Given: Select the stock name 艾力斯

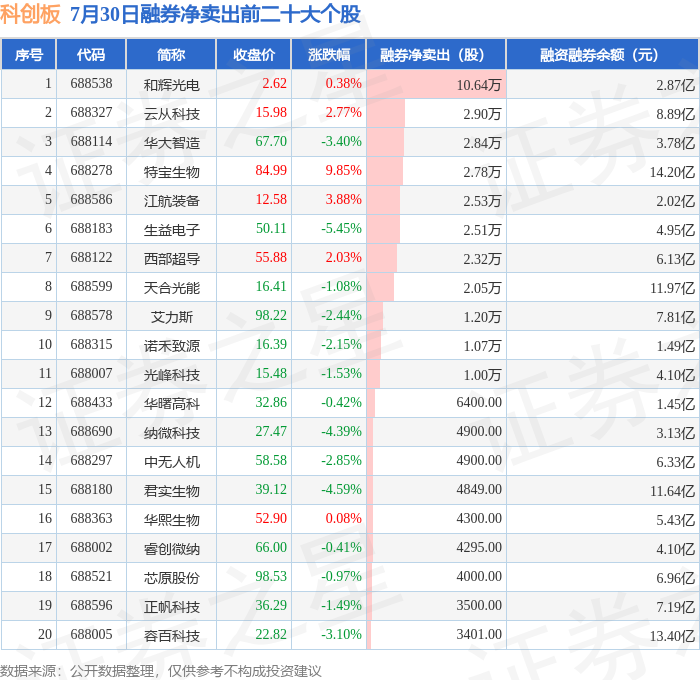Looking at the screenshot, I should [x=171, y=317].
